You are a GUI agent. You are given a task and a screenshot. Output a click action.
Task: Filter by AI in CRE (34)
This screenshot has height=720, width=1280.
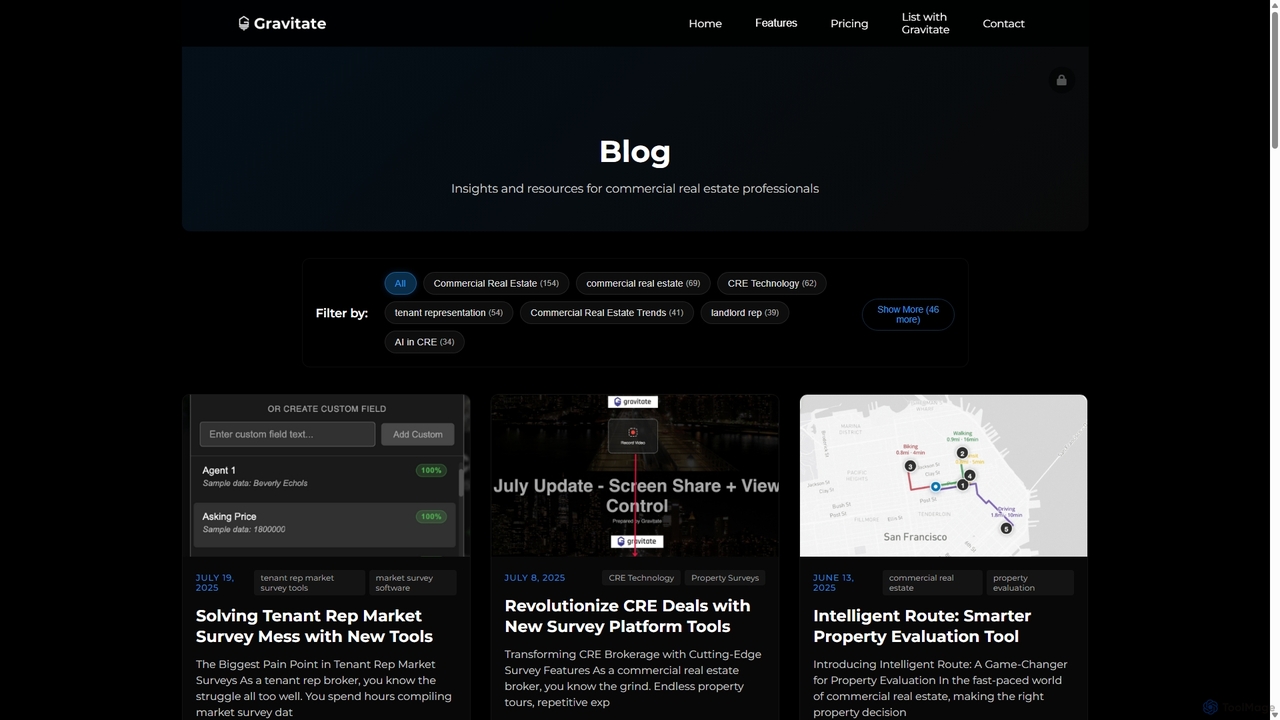[x=424, y=342]
